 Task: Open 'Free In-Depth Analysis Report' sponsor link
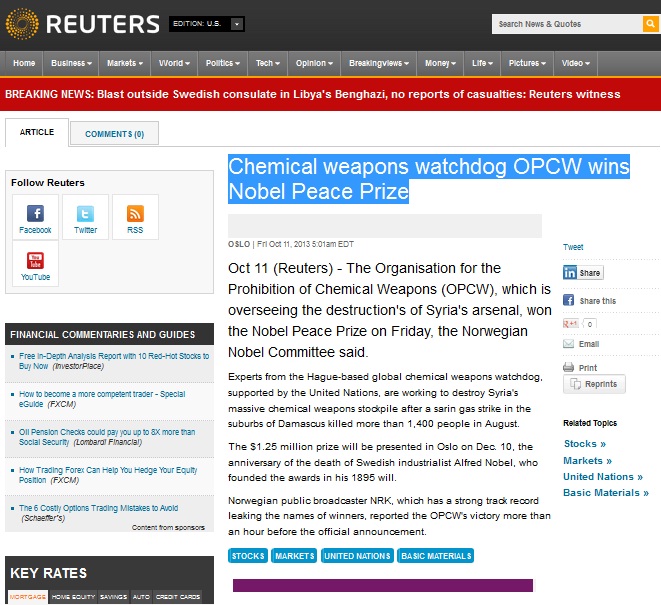(114, 361)
